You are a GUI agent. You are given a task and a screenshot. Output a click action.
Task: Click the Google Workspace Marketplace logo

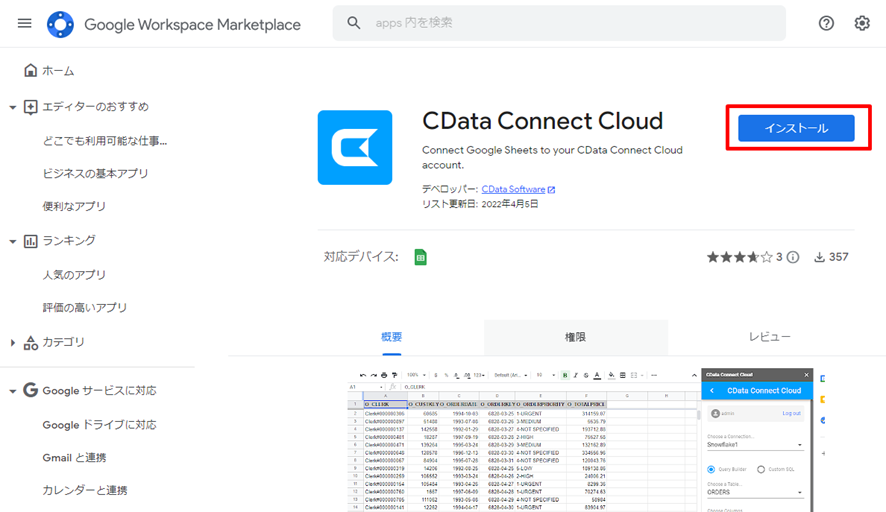pos(60,24)
